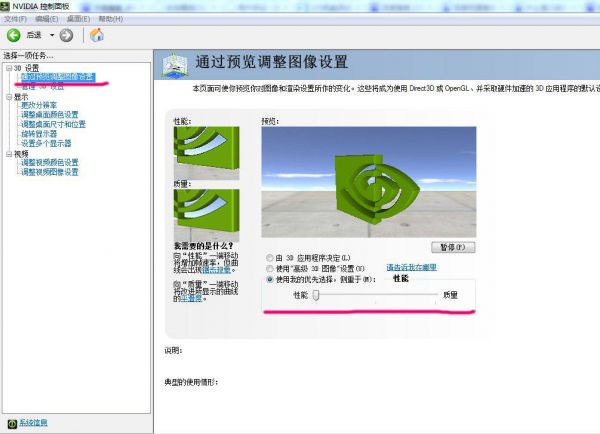
Task: Collapse the 显示 tree node
Action: click(8, 97)
